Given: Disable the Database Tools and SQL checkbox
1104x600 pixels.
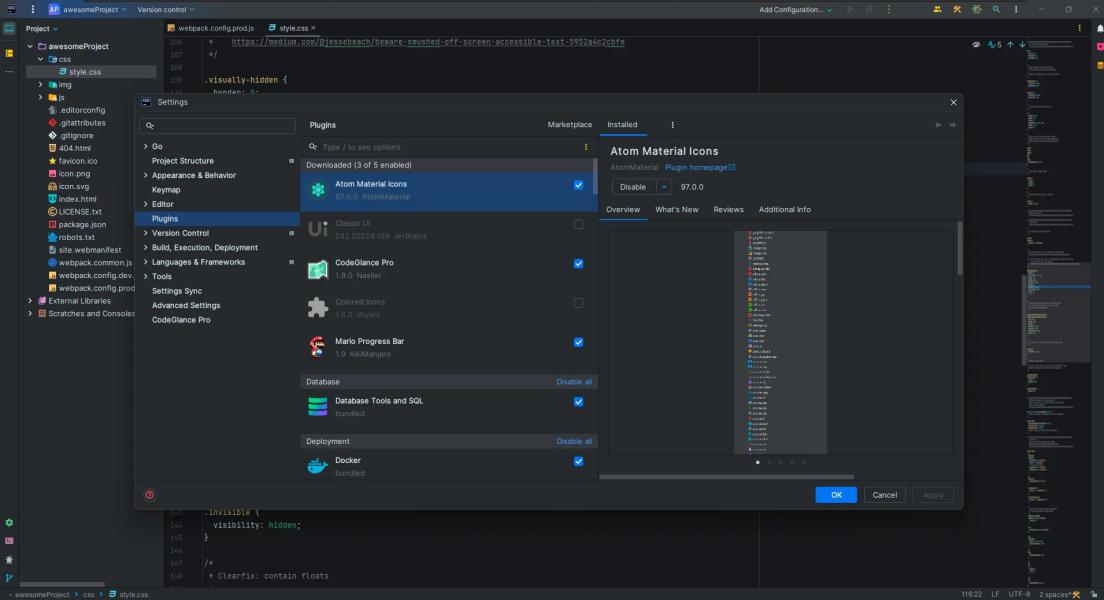Looking at the screenshot, I should (578, 402).
